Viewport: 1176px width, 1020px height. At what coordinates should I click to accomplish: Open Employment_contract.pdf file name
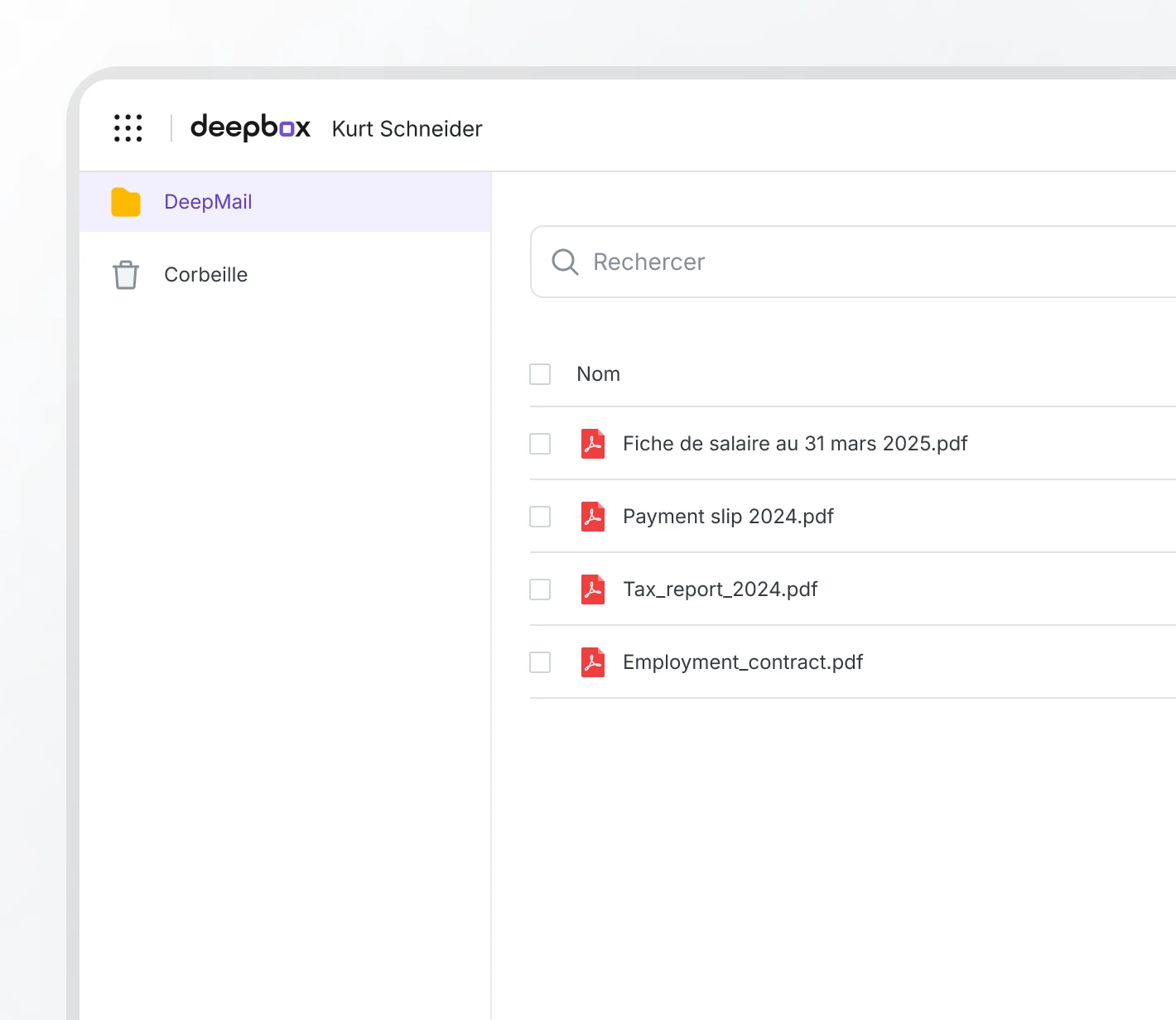tap(742, 662)
